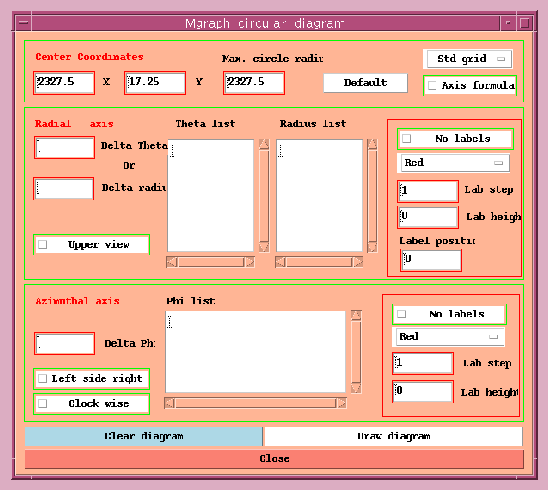The height and width of the screenshot is (490, 548).
Task: Click the radial Lab height field
Action: tap(428, 217)
